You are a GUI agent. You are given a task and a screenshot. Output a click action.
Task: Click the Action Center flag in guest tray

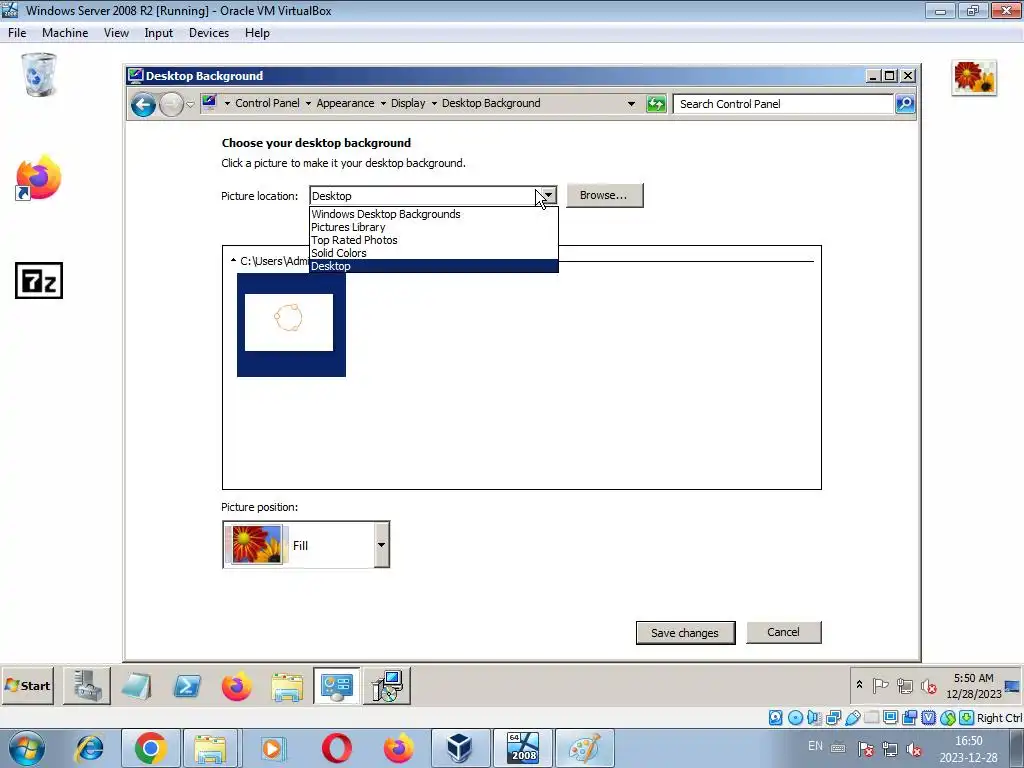pyautogui.click(x=880, y=686)
